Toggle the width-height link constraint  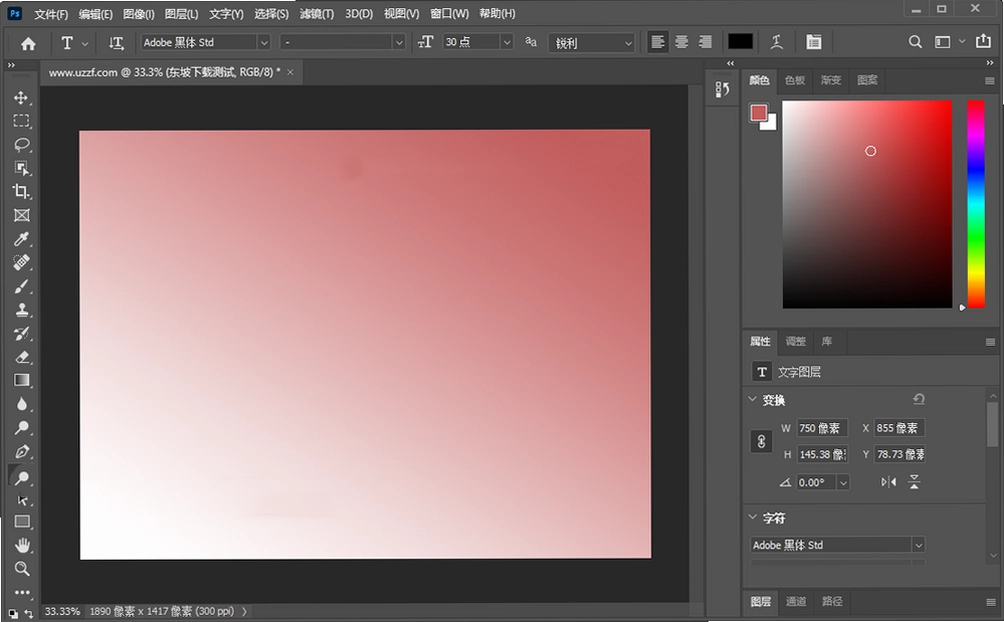(761, 441)
